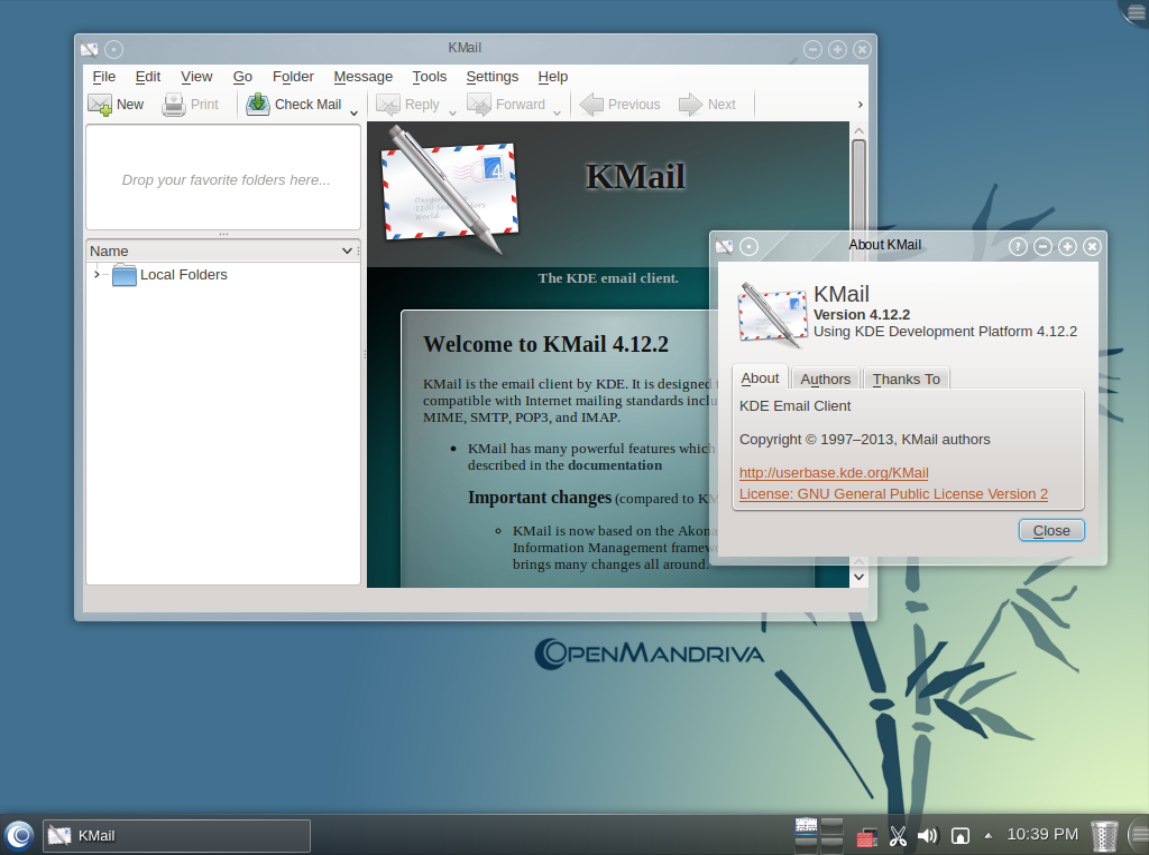Click the Name column header

coord(223,251)
